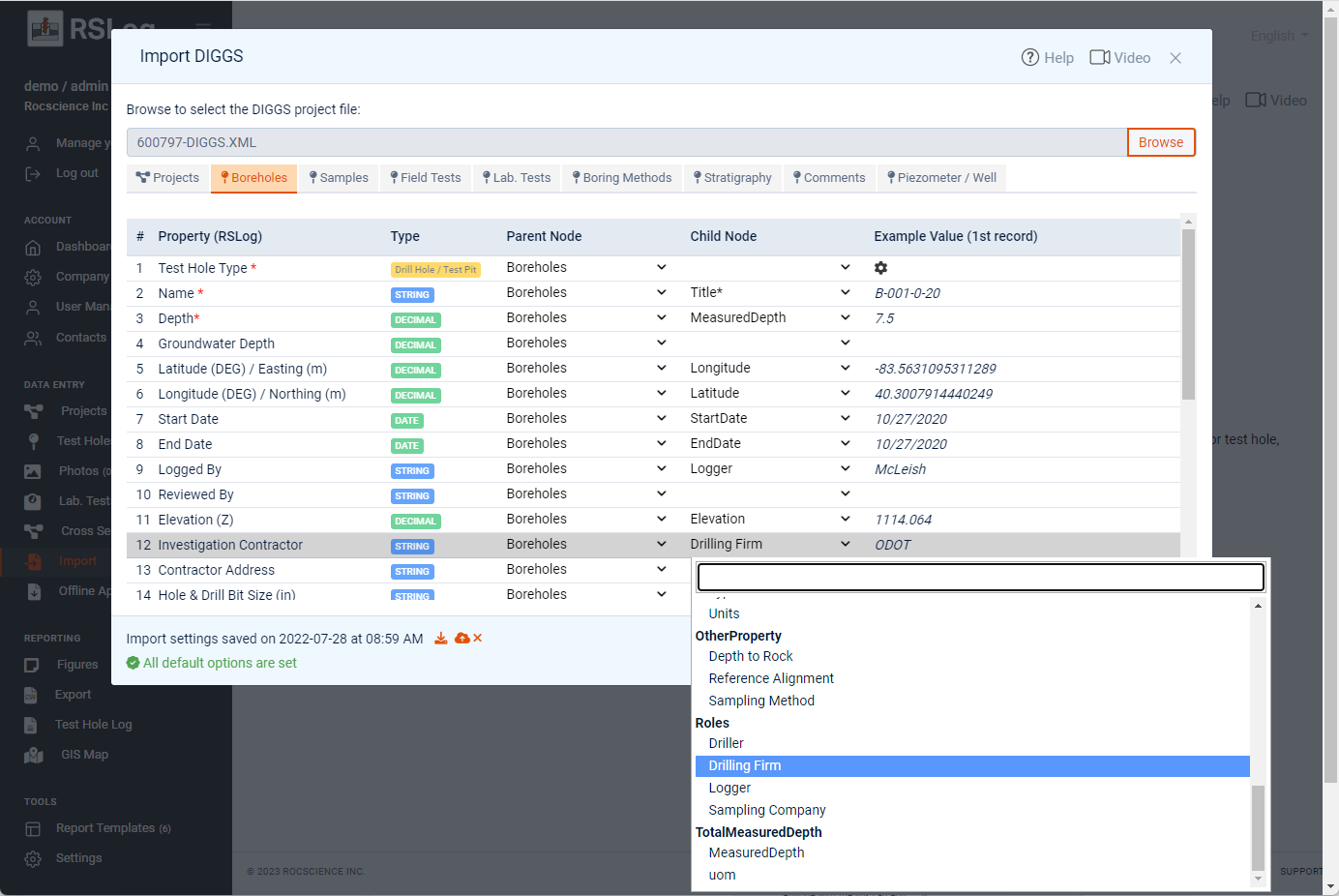The width and height of the screenshot is (1339, 896).
Task: Click the Help question mark icon in dialog header
Action: pyautogui.click(x=1030, y=57)
